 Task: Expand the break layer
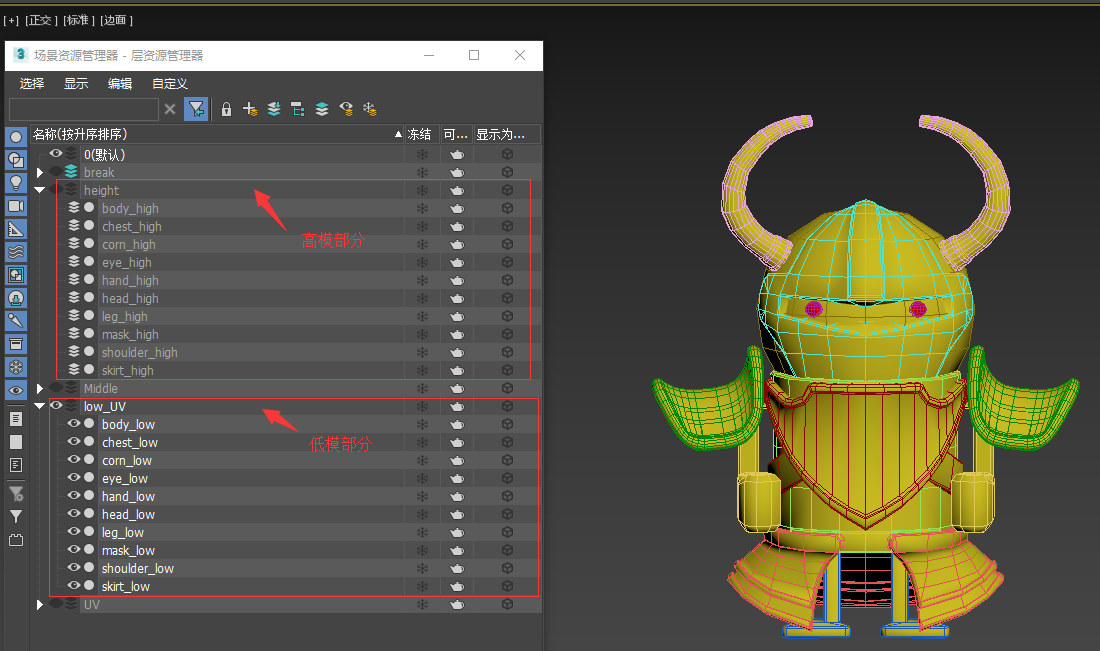[39, 172]
